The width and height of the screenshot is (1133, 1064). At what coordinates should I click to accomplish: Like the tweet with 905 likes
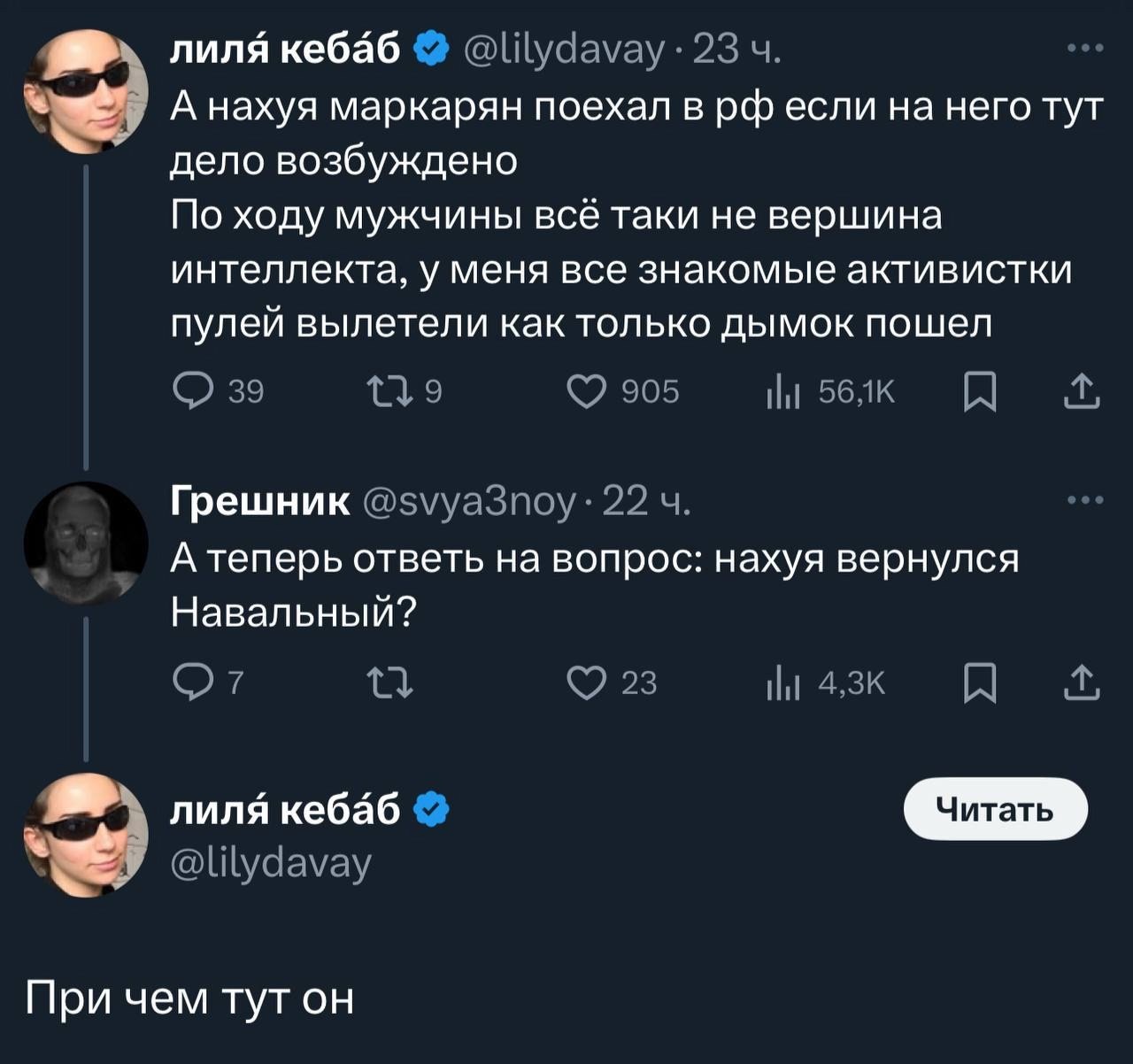click(x=586, y=390)
